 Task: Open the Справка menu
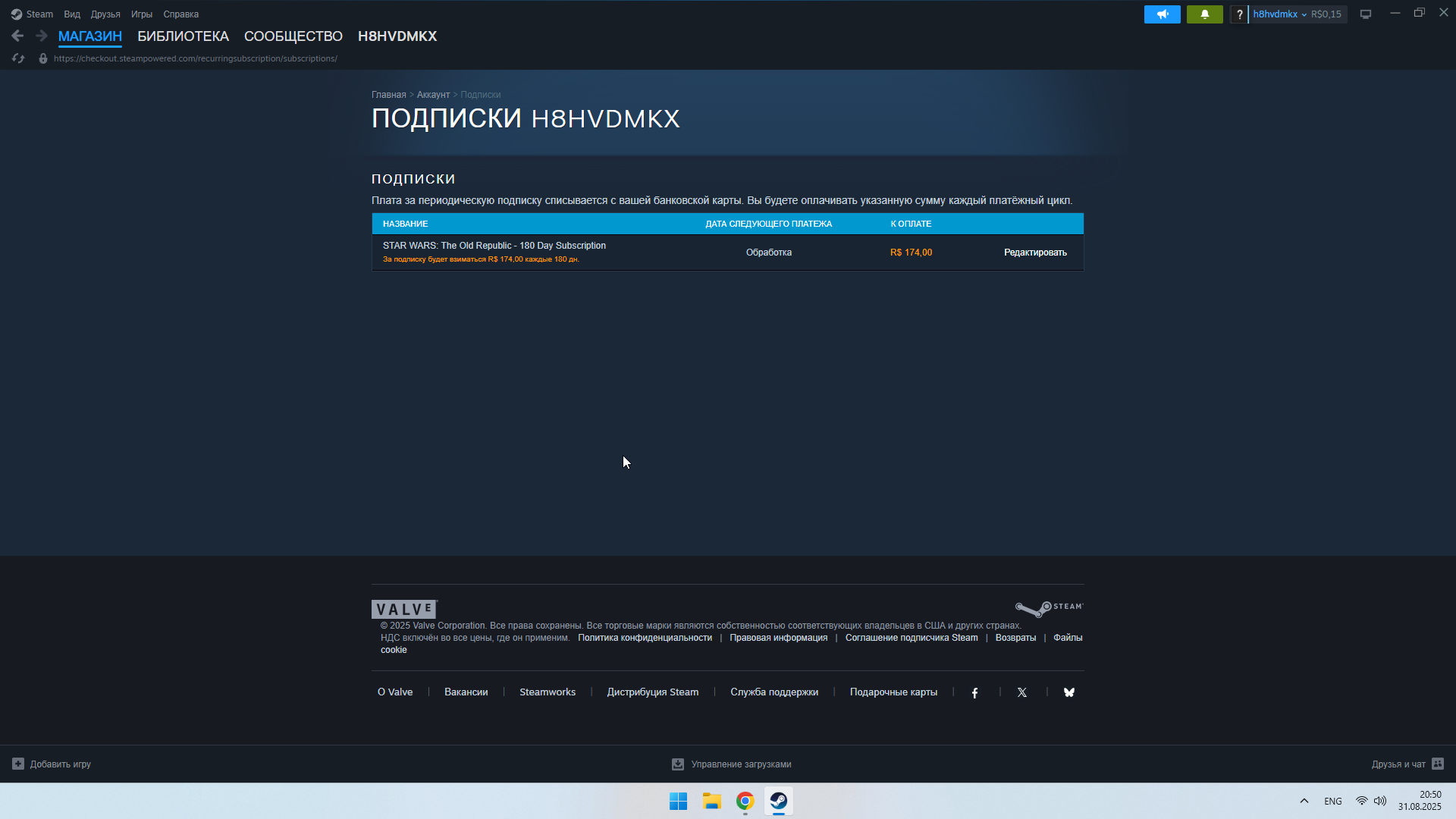pos(181,14)
